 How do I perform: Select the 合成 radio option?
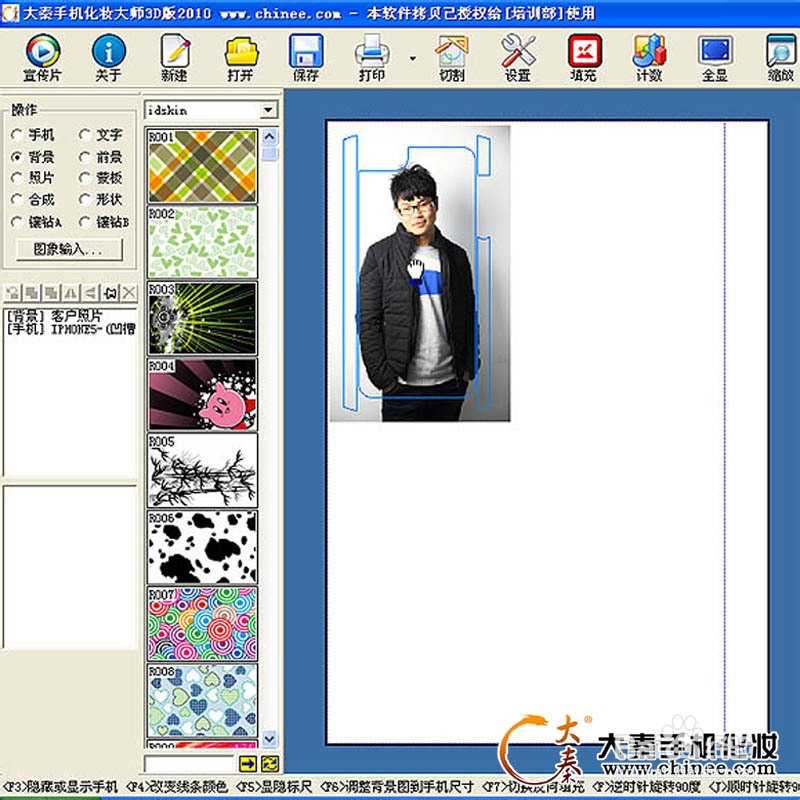click(x=32, y=199)
